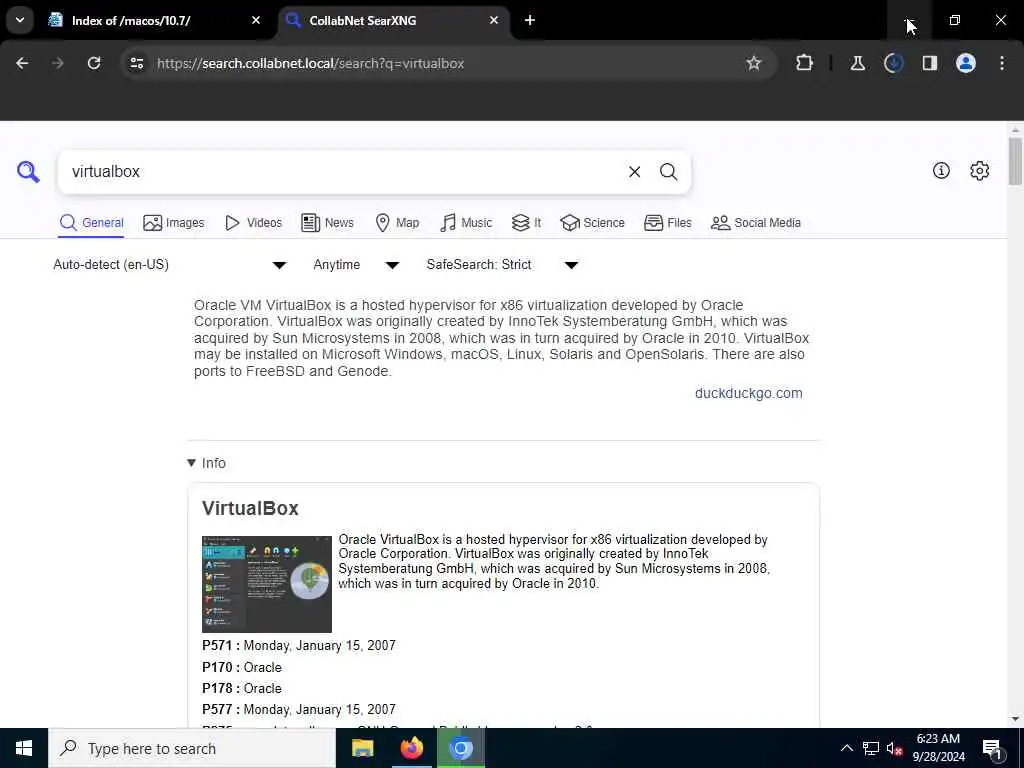Viewport: 1024px width, 768px height.
Task: Click the address bar URL
Action: click(x=311, y=63)
